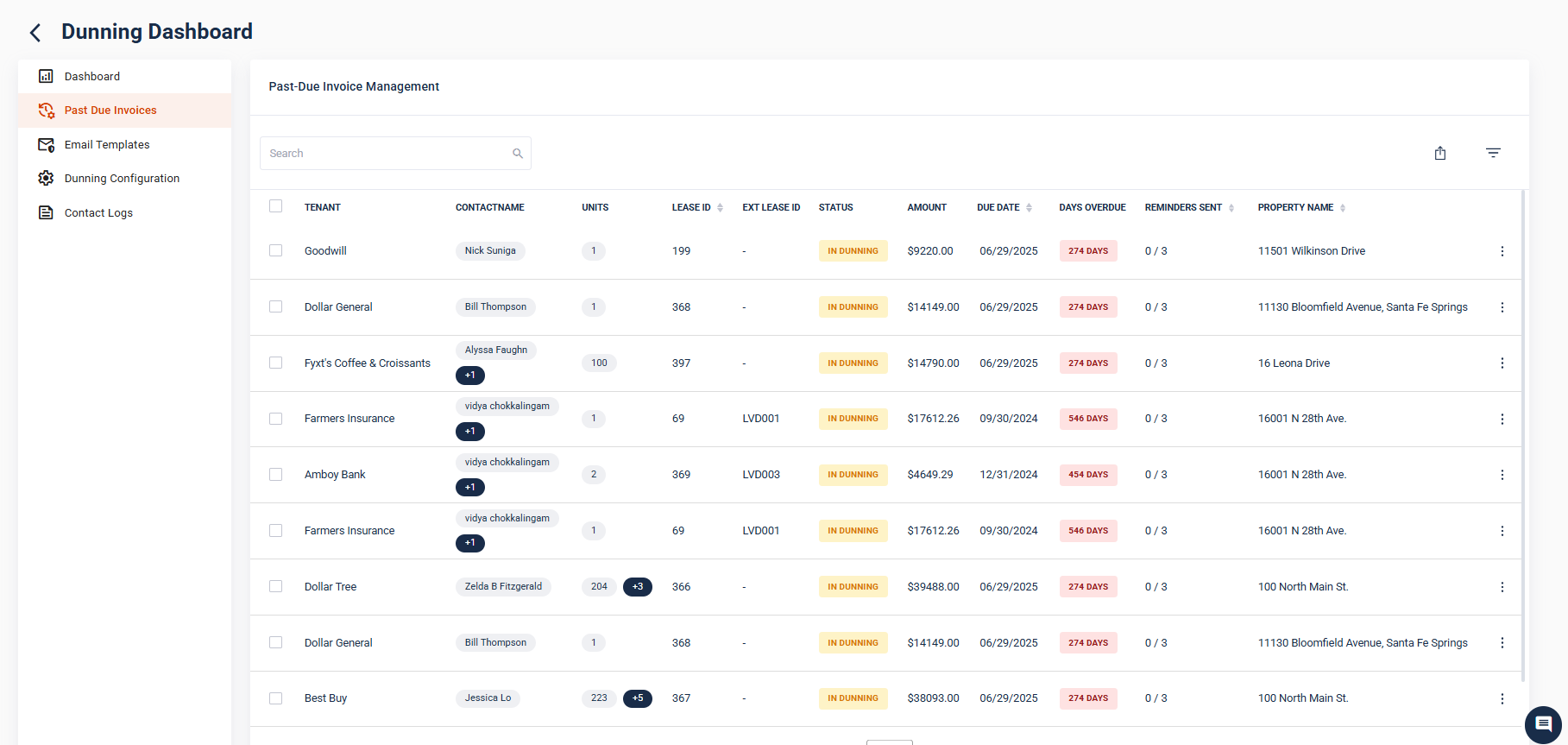Sort by Lease ID using its arrows

(x=721, y=208)
